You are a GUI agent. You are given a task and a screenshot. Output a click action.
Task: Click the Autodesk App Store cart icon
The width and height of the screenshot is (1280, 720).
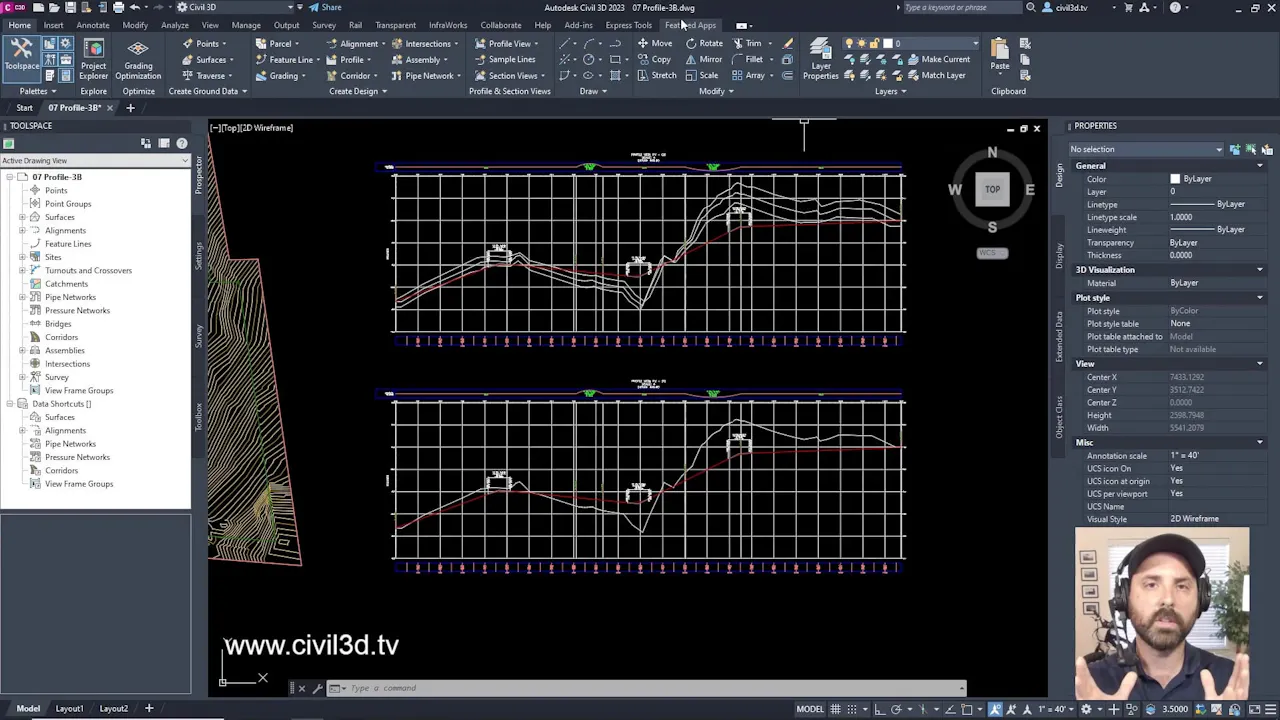(1128, 7)
